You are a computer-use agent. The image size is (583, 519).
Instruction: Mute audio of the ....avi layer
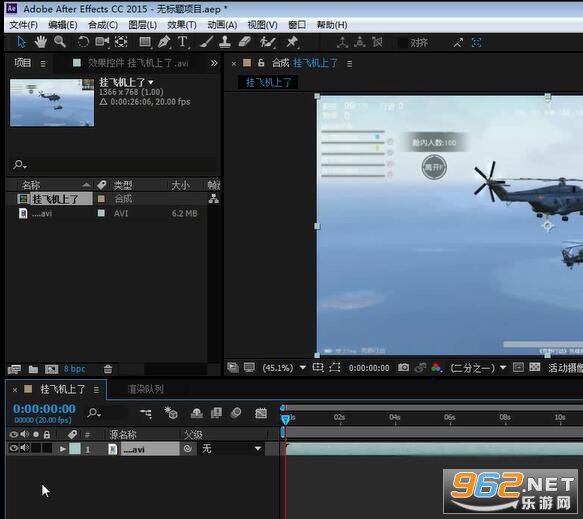25,448
